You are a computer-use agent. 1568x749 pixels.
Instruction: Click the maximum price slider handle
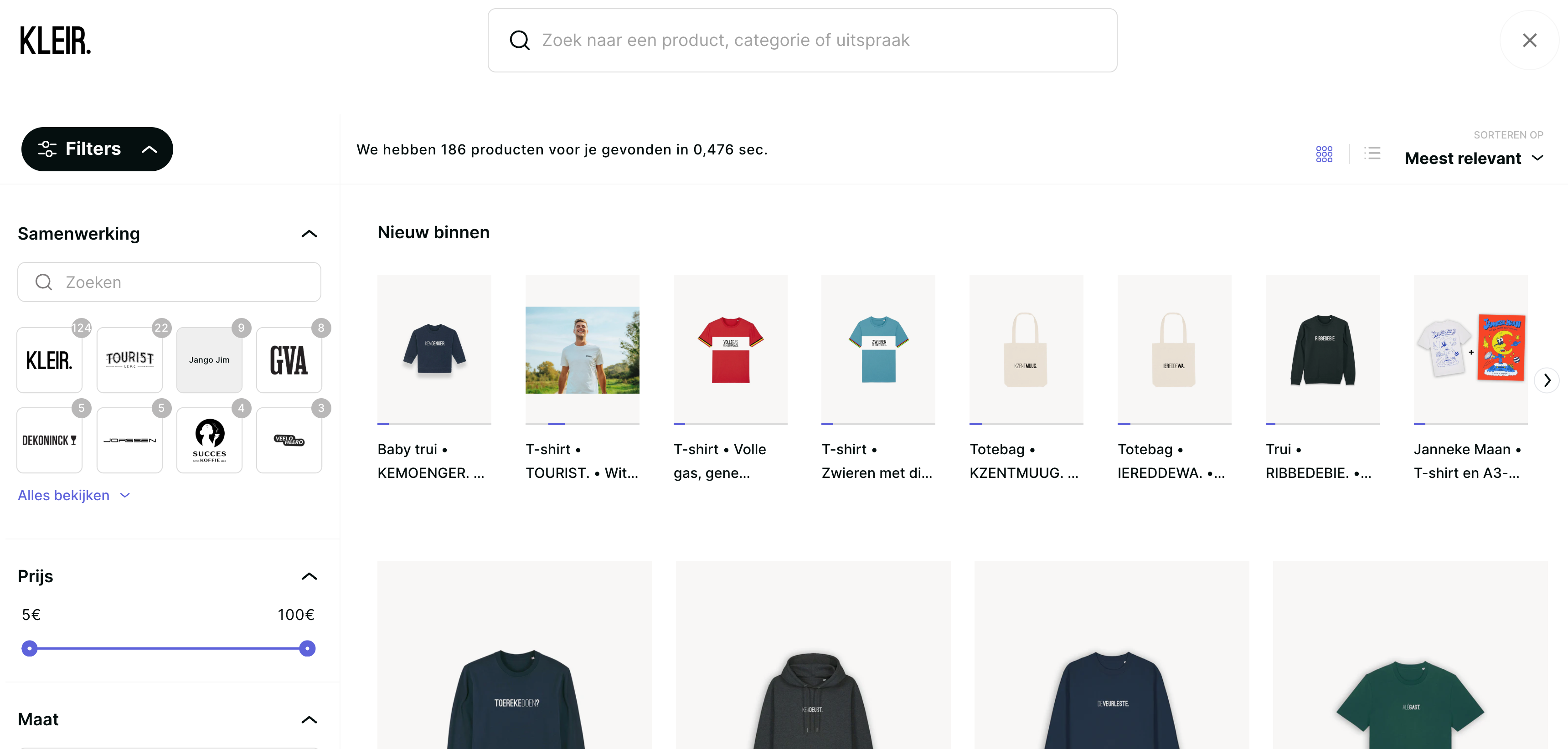pos(307,649)
